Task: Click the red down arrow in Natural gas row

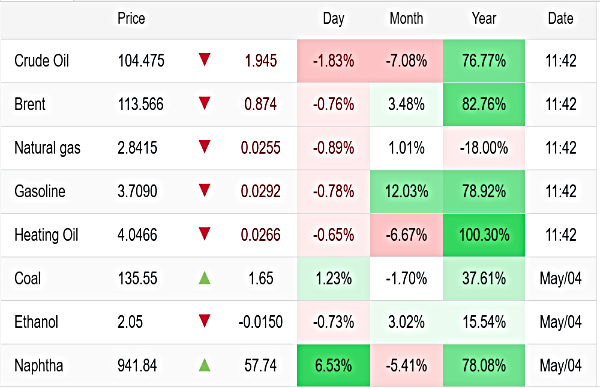Action: (x=205, y=147)
